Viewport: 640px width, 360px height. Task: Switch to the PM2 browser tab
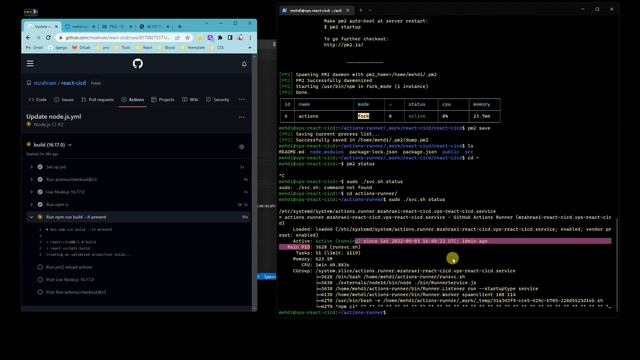(117, 27)
